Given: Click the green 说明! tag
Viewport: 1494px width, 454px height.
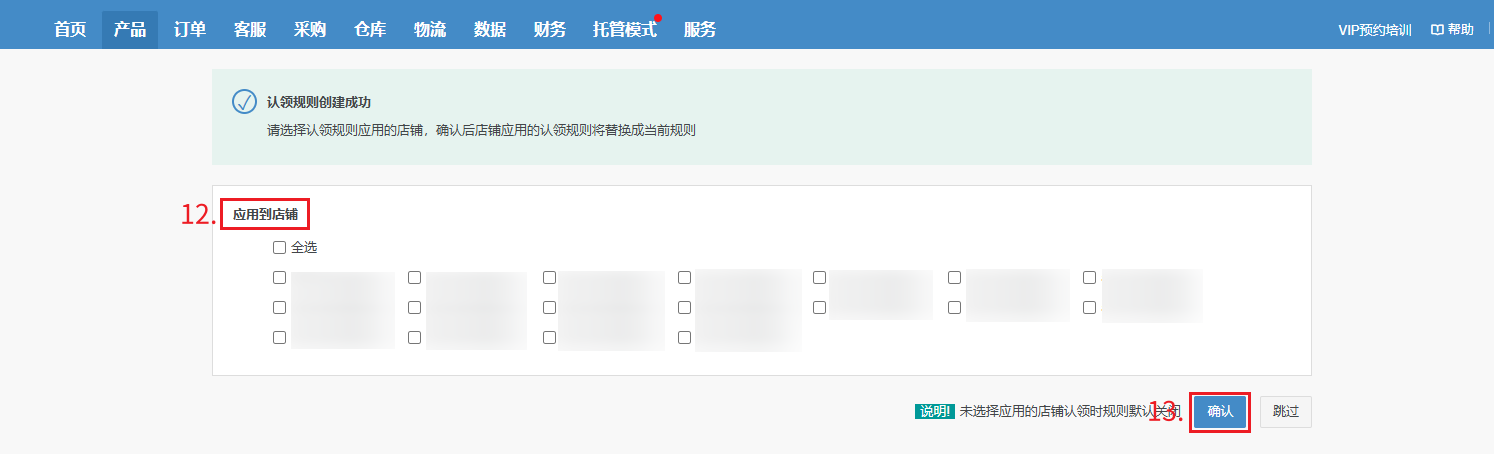Looking at the screenshot, I should click(x=934, y=411).
